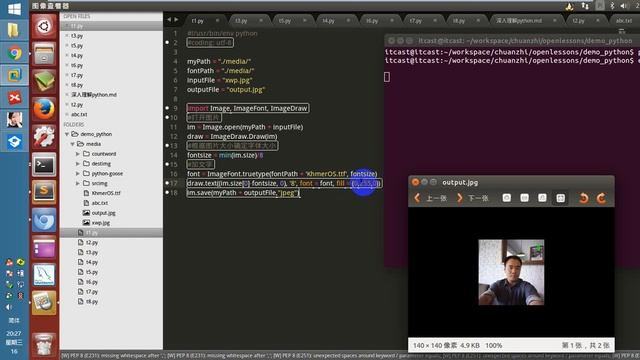Click next tab arrow in Sublime
Screen dimensions: 640x360
click(x=176, y=19)
